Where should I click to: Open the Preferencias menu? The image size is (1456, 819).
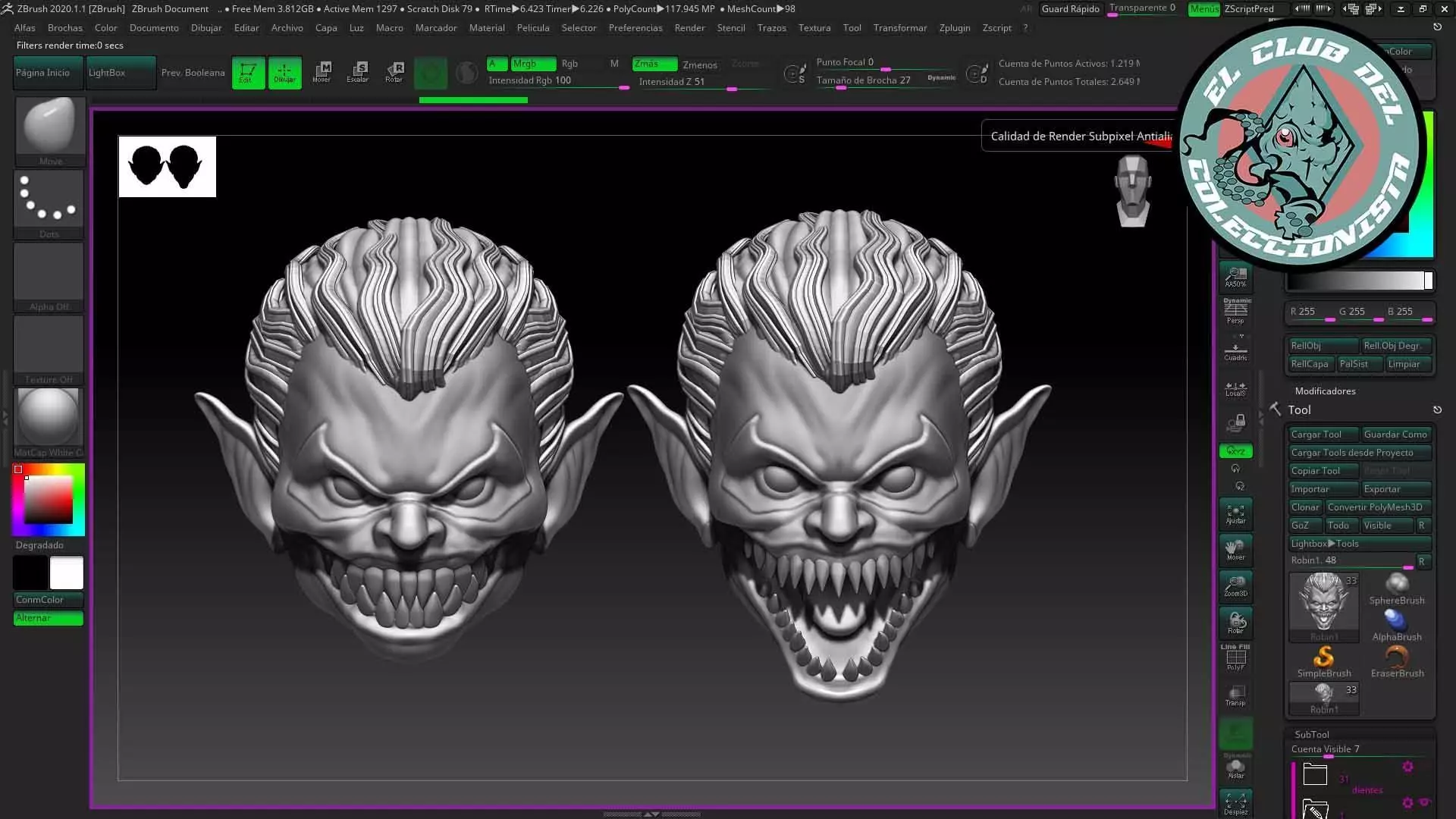635,28
